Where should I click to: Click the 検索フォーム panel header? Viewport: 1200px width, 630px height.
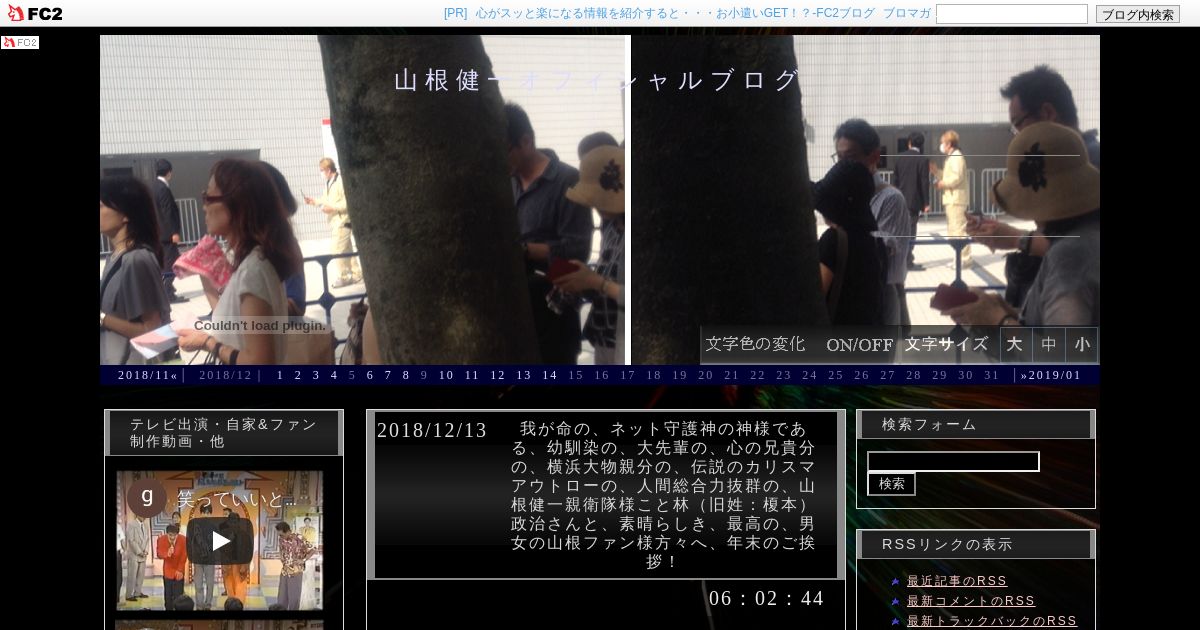point(976,425)
